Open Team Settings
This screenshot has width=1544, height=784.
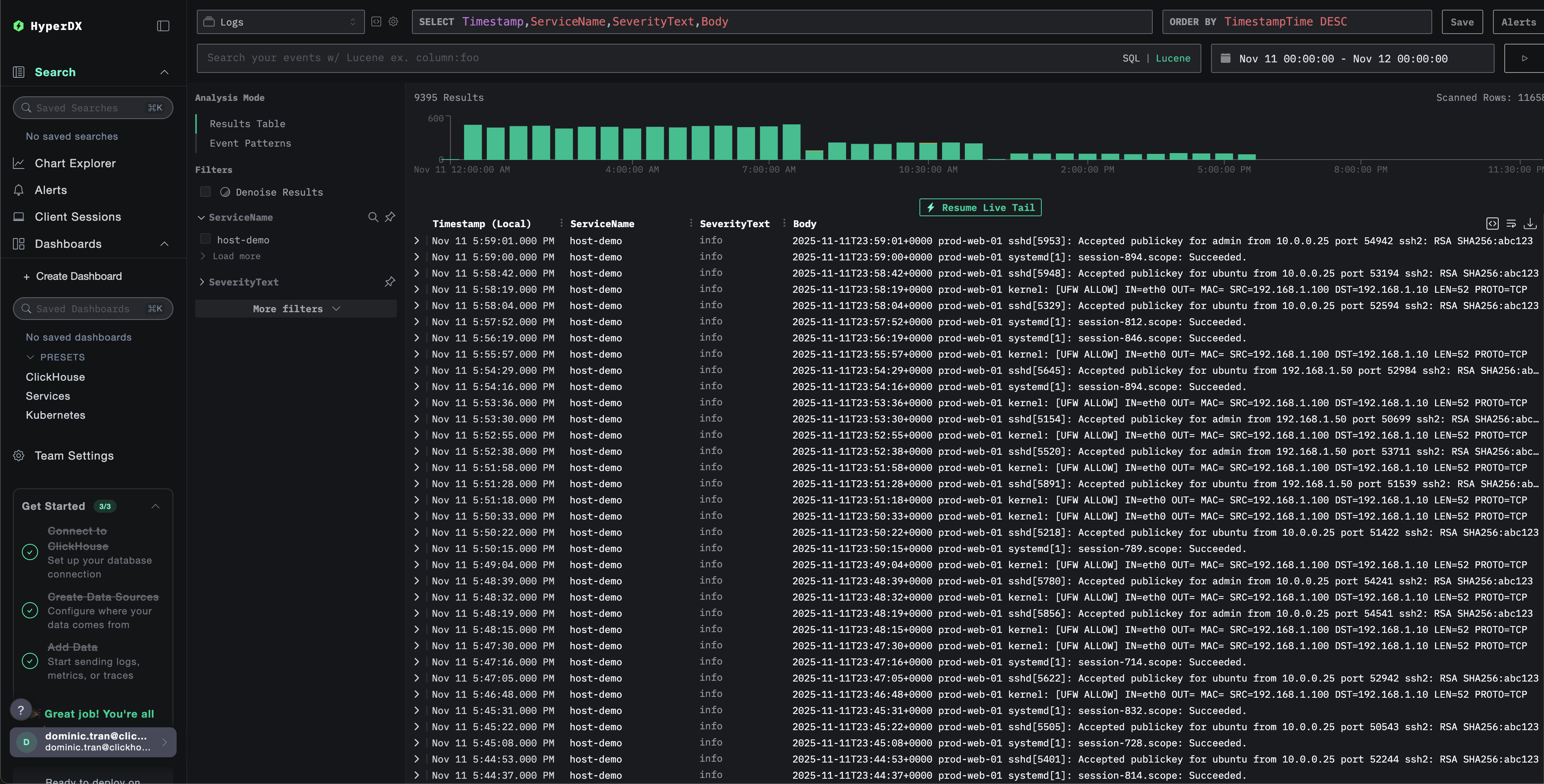(x=74, y=456)
